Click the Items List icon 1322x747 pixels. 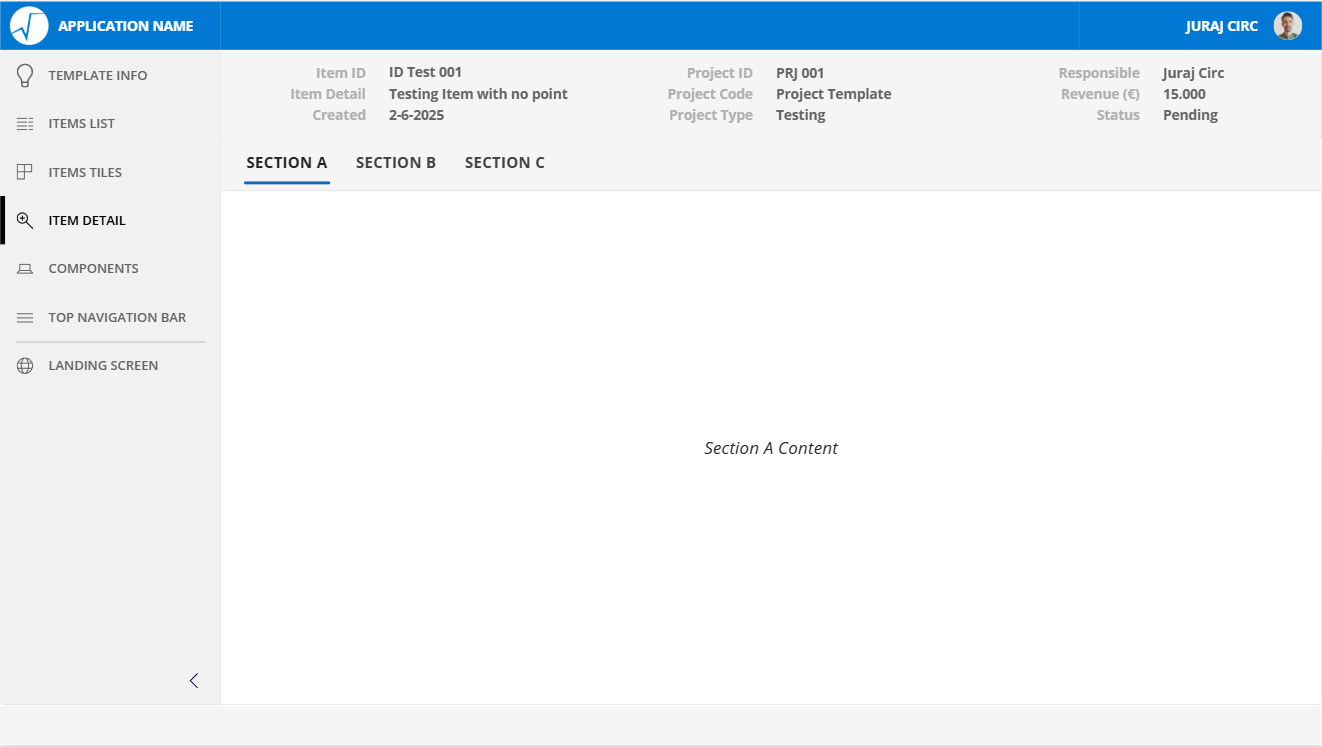click(x=25, y=124)
